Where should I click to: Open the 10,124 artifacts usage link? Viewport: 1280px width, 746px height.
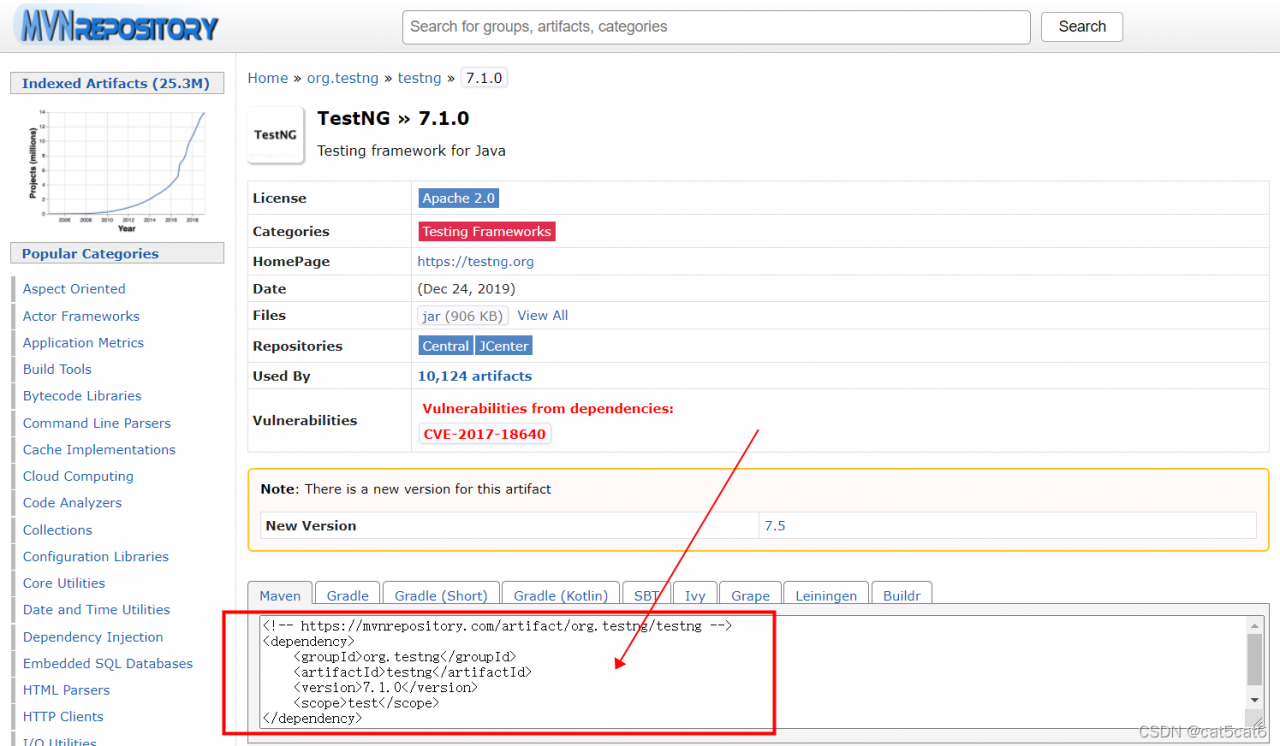pos(475,376)
